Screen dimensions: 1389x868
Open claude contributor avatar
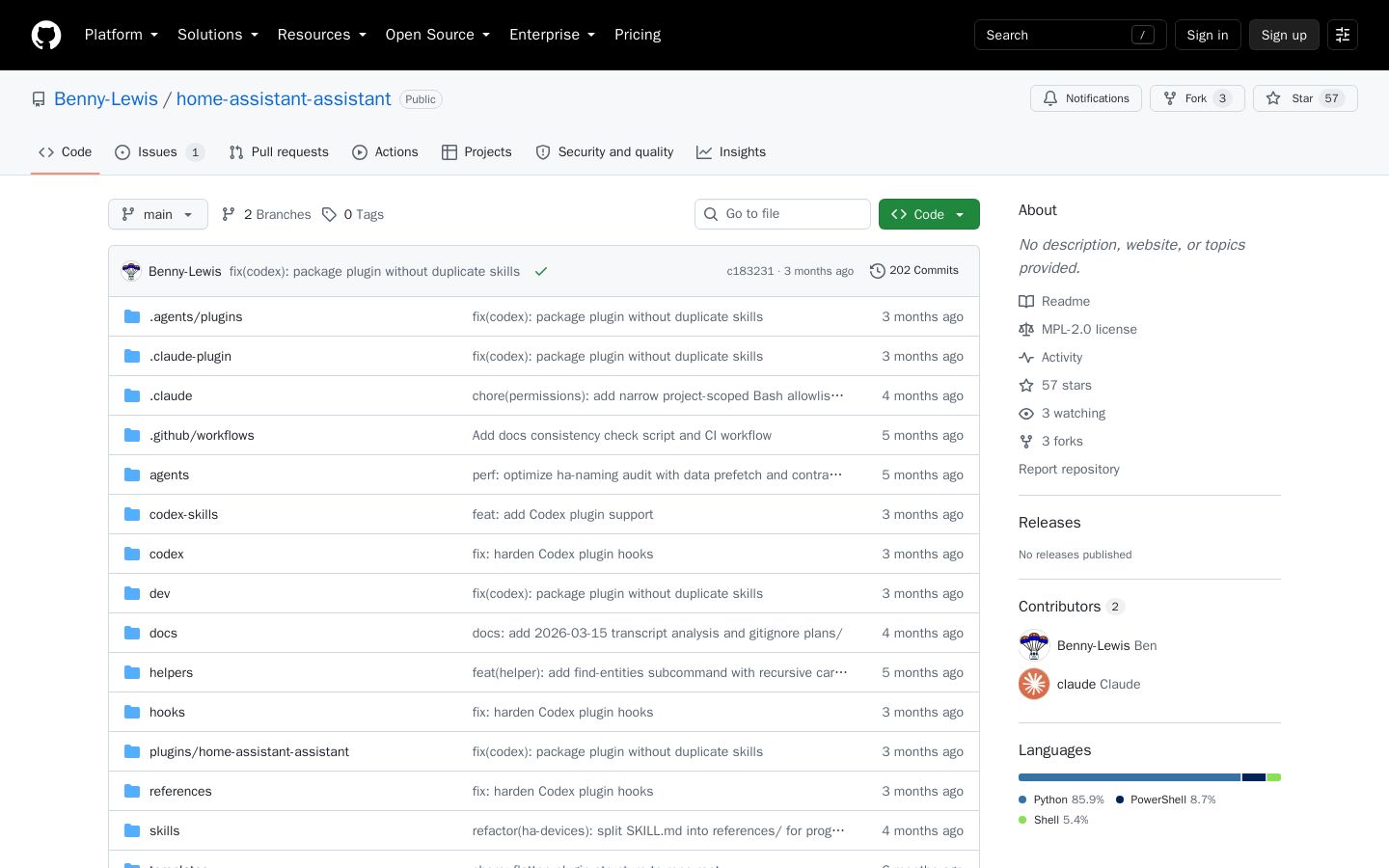point(1034,684)
